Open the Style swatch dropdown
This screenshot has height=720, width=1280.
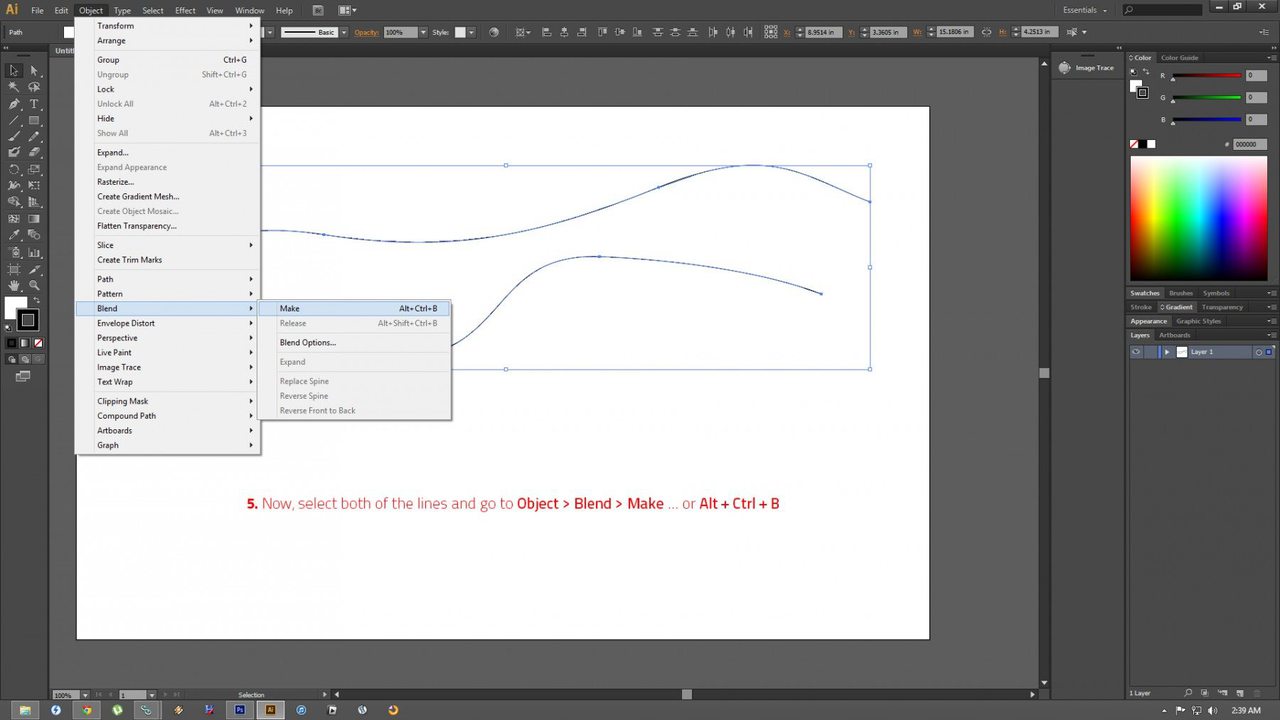click(473, 32)
